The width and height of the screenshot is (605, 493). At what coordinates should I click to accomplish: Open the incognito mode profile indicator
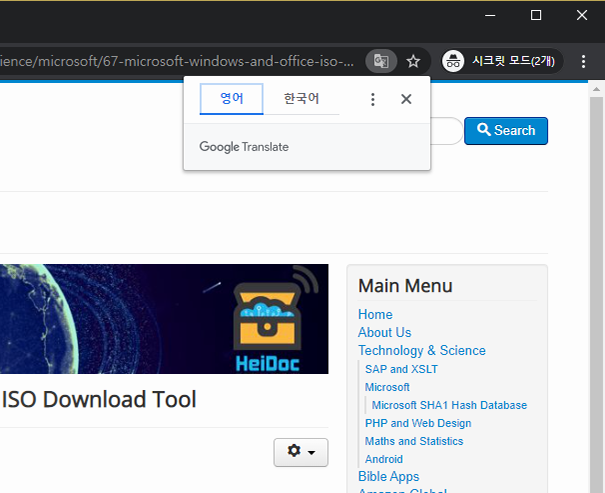[x=502, y=61]
